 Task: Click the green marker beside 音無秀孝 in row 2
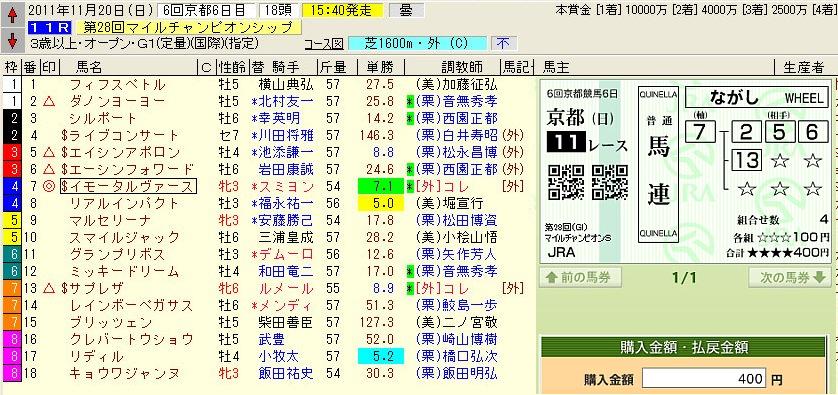click(410, 102)
